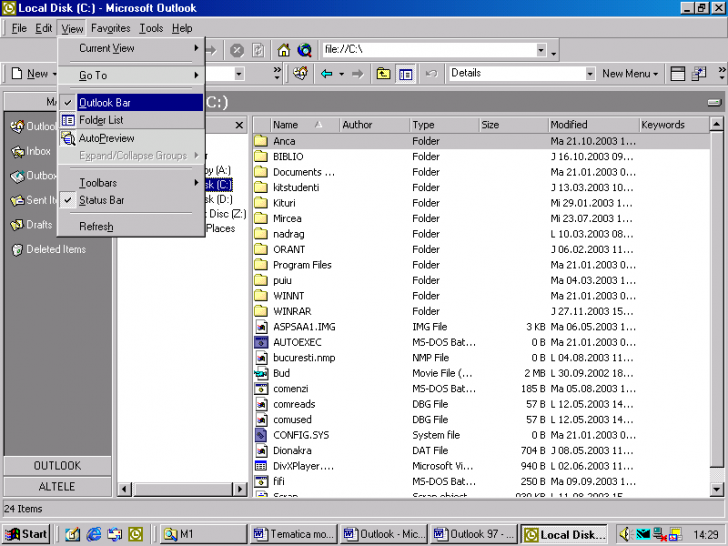Toggle the Folder List toolbar icon
This screenshot has width=728, height=546.
click(406, 74)
